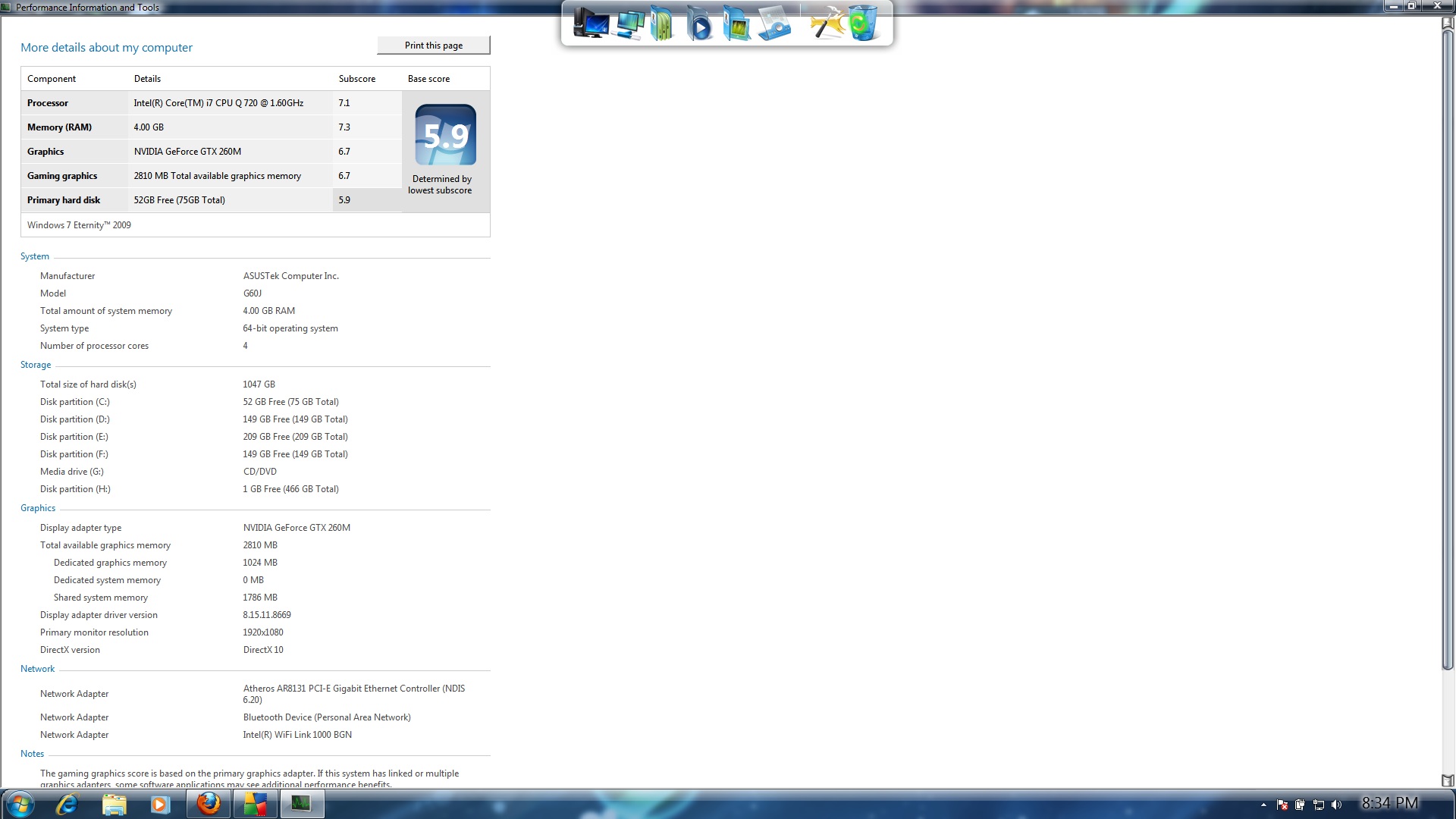This screenshot has width=1456, height=819.
Task: Click the System section heading
Action: (35, 256)
